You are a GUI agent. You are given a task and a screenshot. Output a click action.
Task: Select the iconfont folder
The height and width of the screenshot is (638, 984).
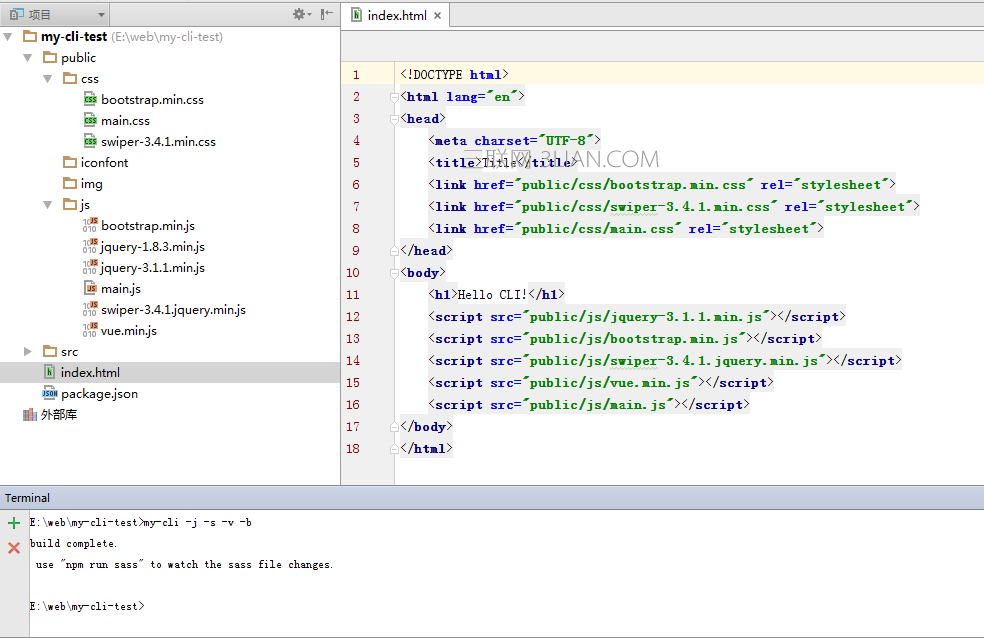pyautogui.click(x=104, y=163)
